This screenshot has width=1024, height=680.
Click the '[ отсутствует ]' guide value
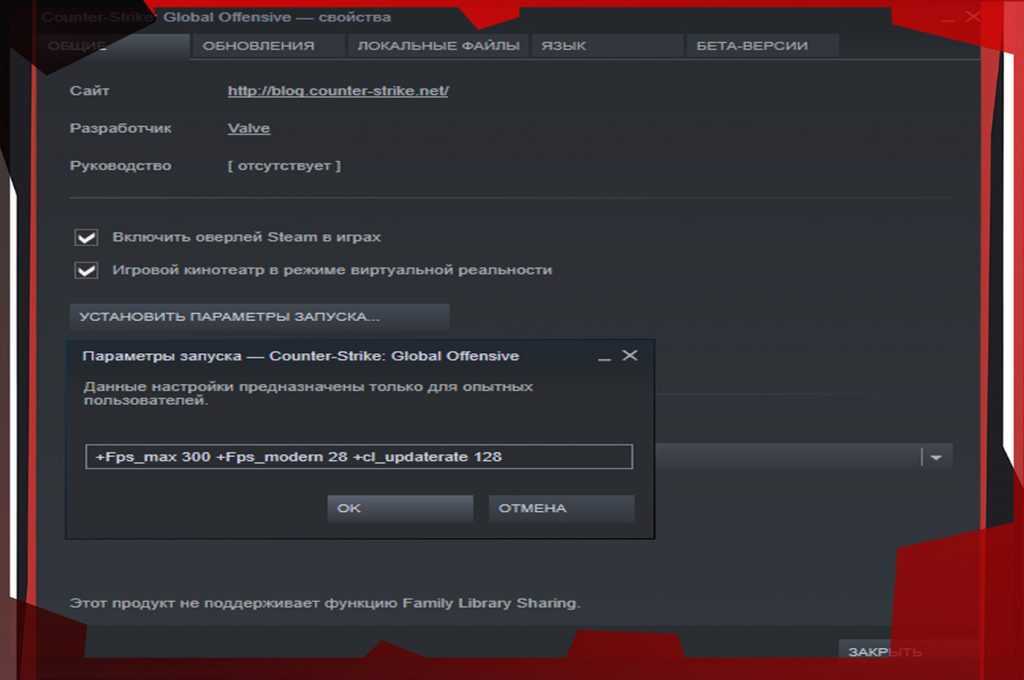284,166
